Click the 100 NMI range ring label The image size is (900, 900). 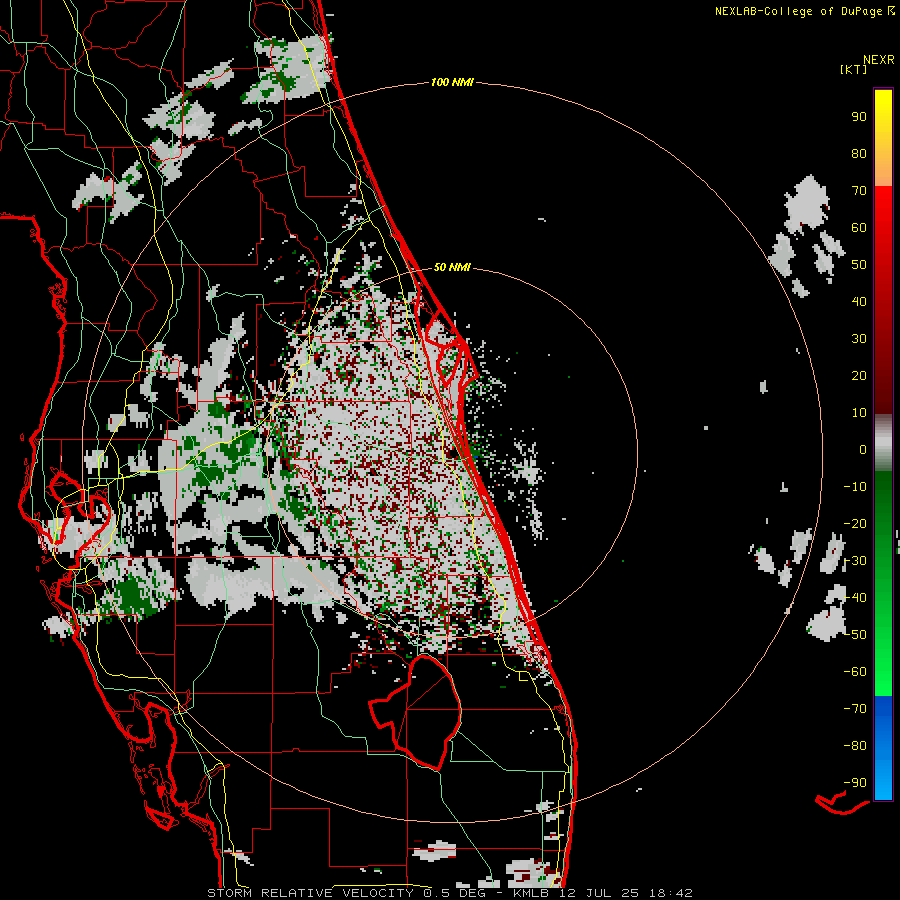(452, 82)
